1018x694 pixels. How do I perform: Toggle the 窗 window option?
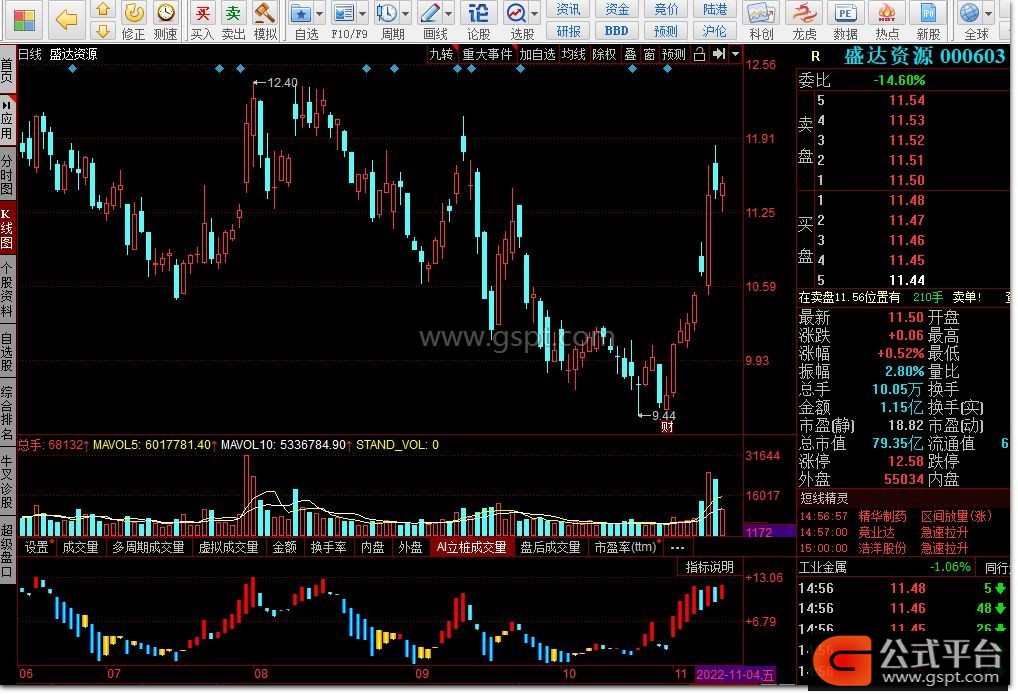[649, 55]
